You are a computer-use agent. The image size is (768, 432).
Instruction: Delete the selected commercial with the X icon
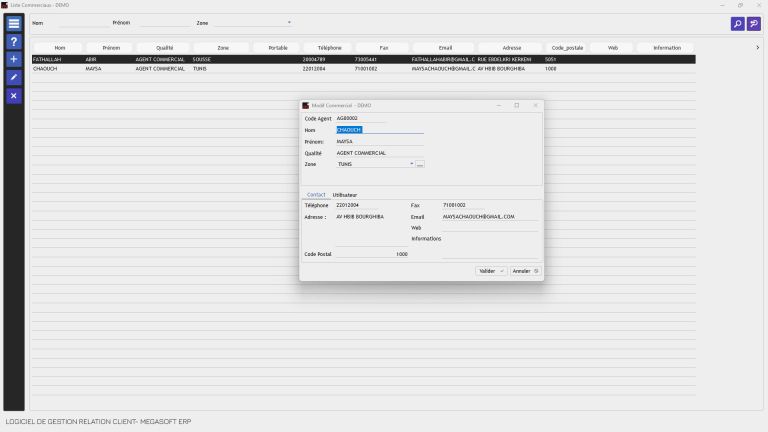[14, 96]
